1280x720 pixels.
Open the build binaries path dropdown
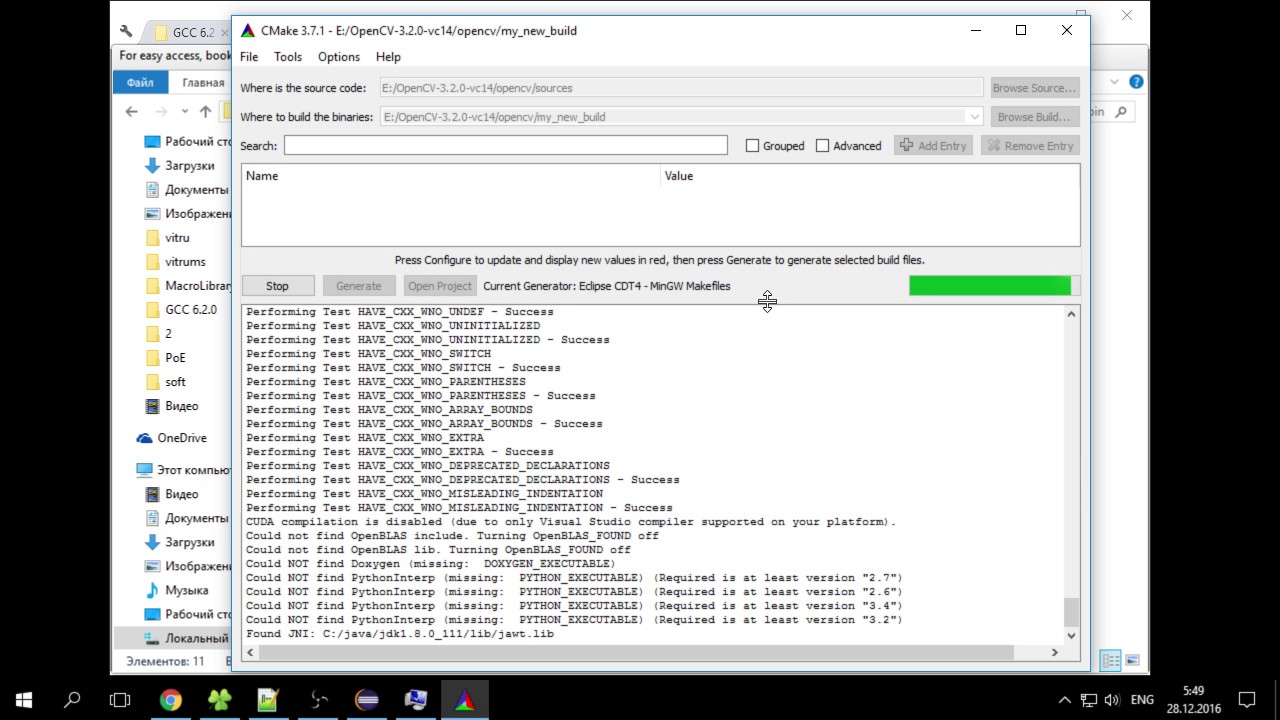(x=975, y=117)
